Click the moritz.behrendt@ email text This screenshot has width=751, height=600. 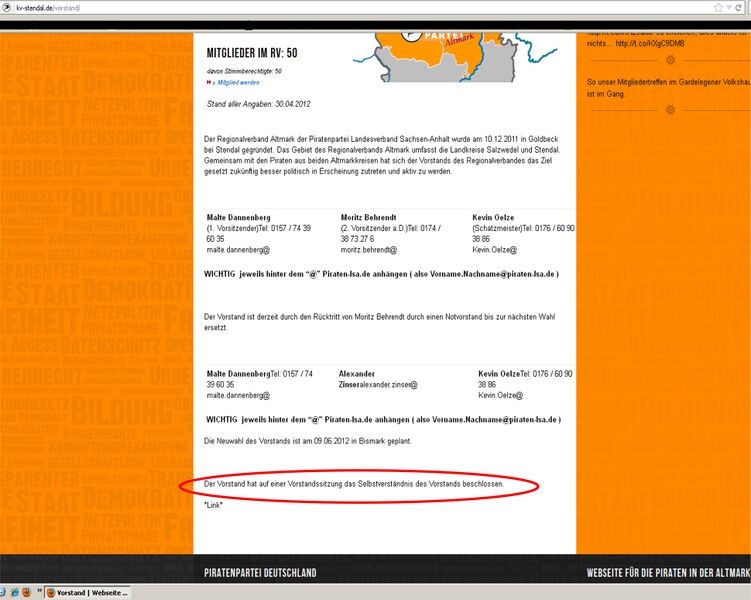(x=369, y=250)
